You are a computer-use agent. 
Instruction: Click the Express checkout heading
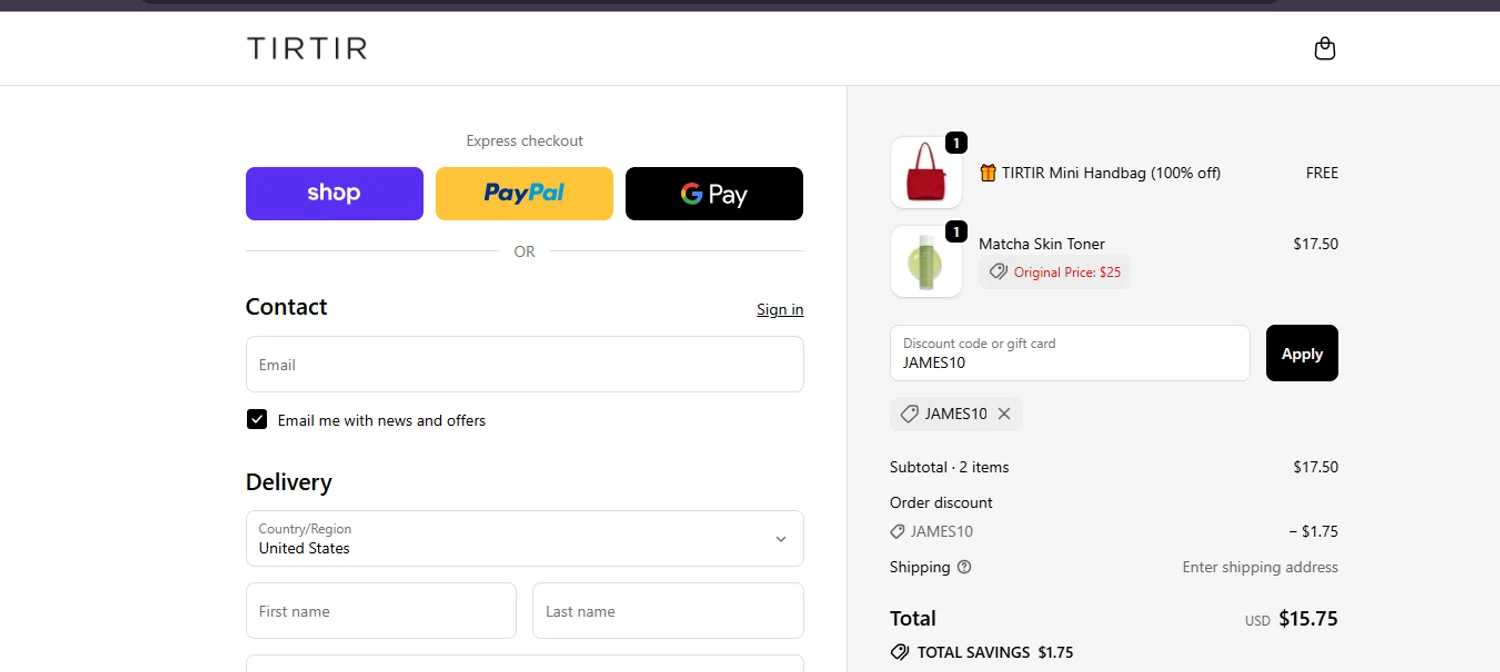[x=525, y=141]
